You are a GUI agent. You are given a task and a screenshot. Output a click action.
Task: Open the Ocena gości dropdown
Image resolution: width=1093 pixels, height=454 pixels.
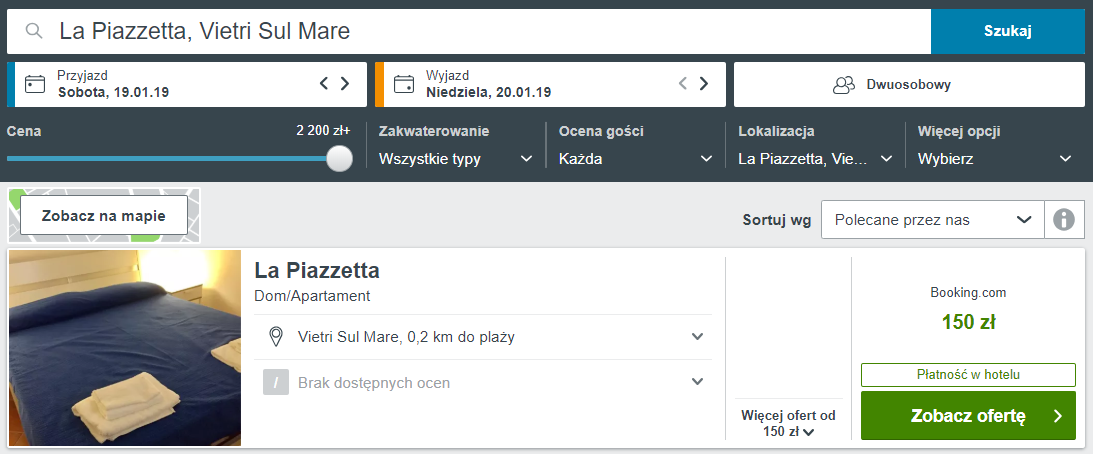click(636, 158)
